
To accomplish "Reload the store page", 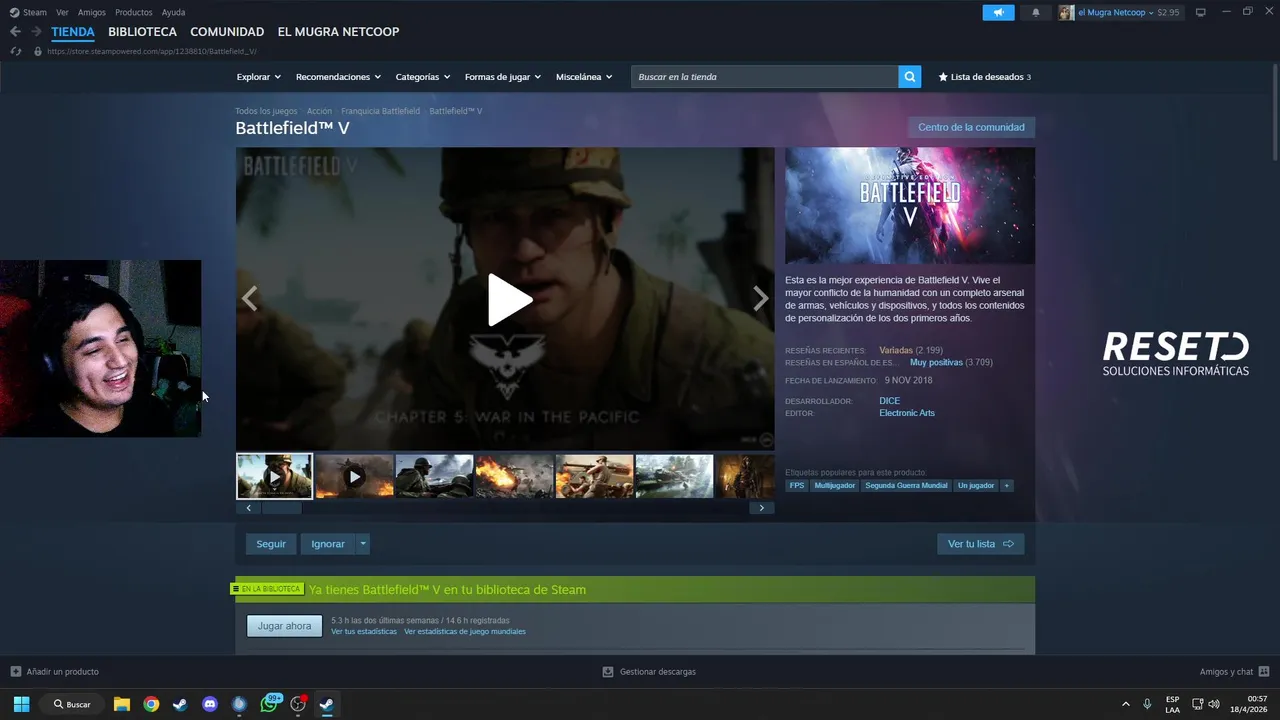I will click(15, 51).
